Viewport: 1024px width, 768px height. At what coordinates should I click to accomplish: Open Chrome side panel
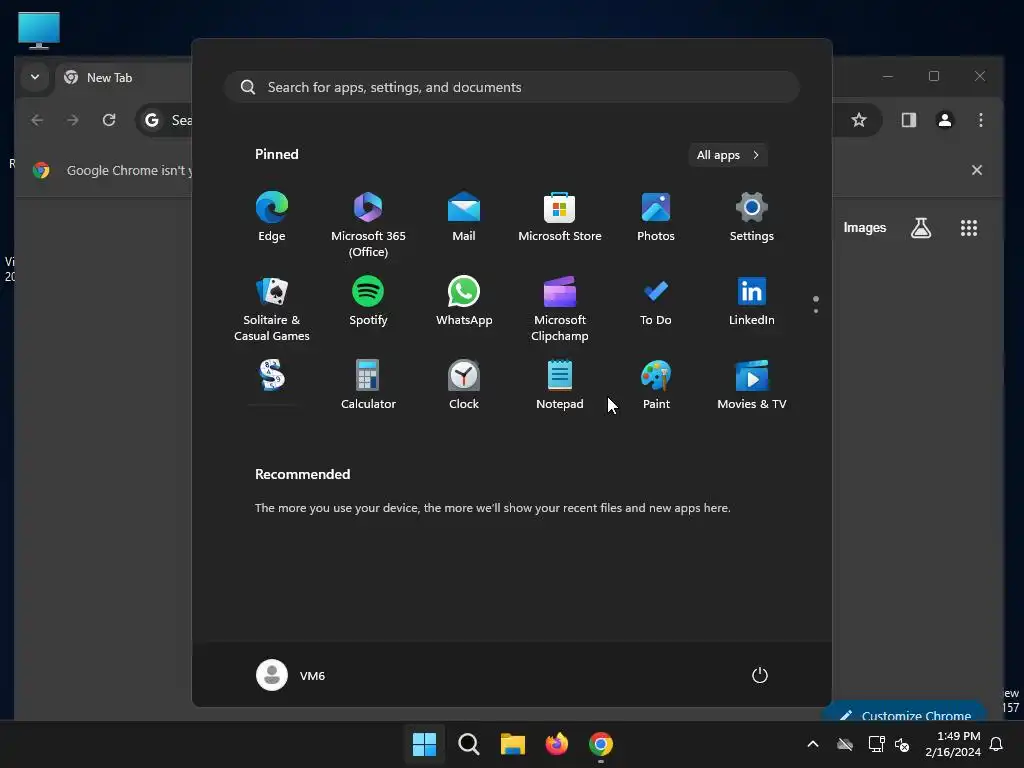[x=909, y=120]
